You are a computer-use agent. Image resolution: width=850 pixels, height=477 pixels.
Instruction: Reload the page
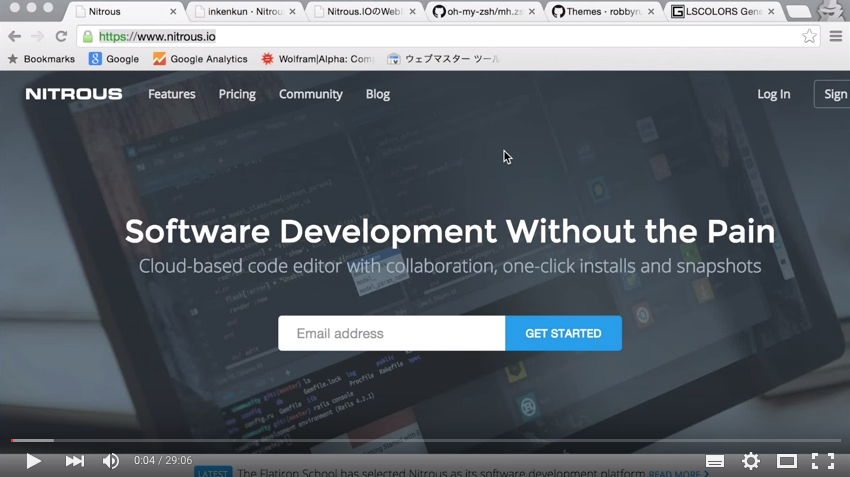pos(61,36)
